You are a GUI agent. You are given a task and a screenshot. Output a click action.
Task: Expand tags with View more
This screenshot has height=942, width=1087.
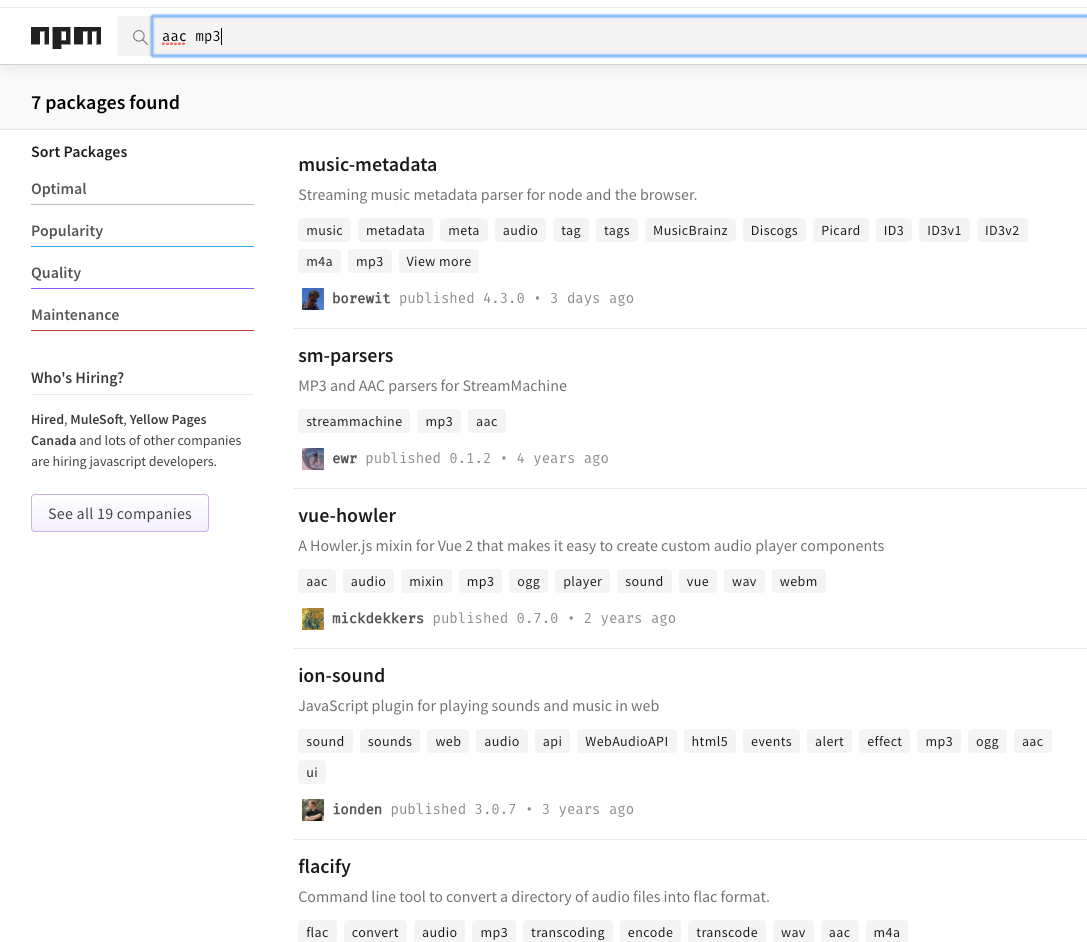[x=439, y=261]
